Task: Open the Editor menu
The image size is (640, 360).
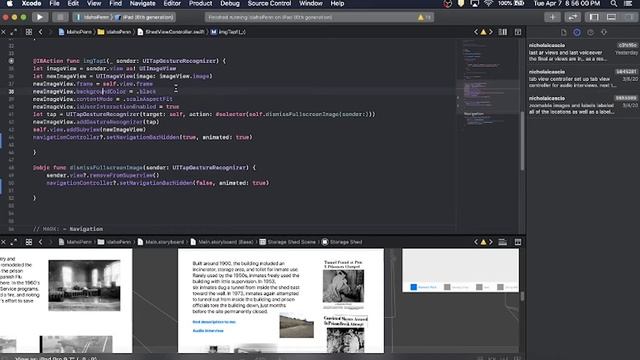Action: [x=172, y=3]
